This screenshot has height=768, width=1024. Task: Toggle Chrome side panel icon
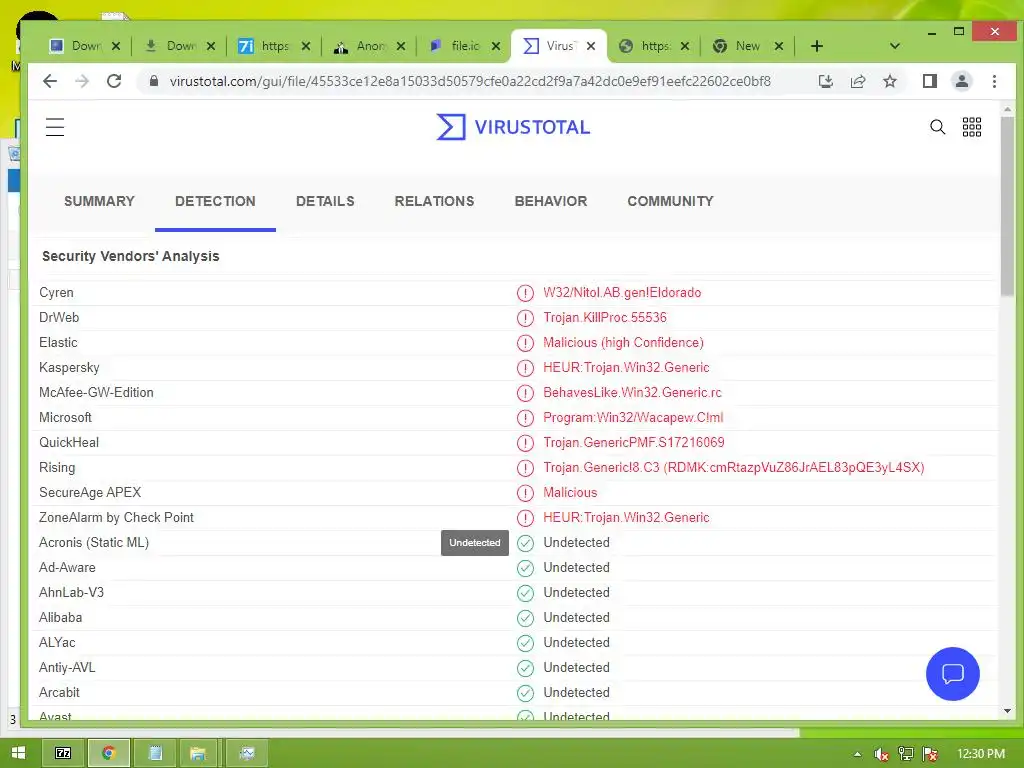point(929,81)
